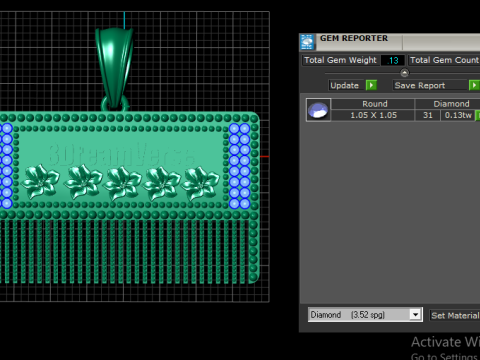This screenshot has width=480, height=360.
Task: Click the Diamond header cell in the table
Action: 448,104
